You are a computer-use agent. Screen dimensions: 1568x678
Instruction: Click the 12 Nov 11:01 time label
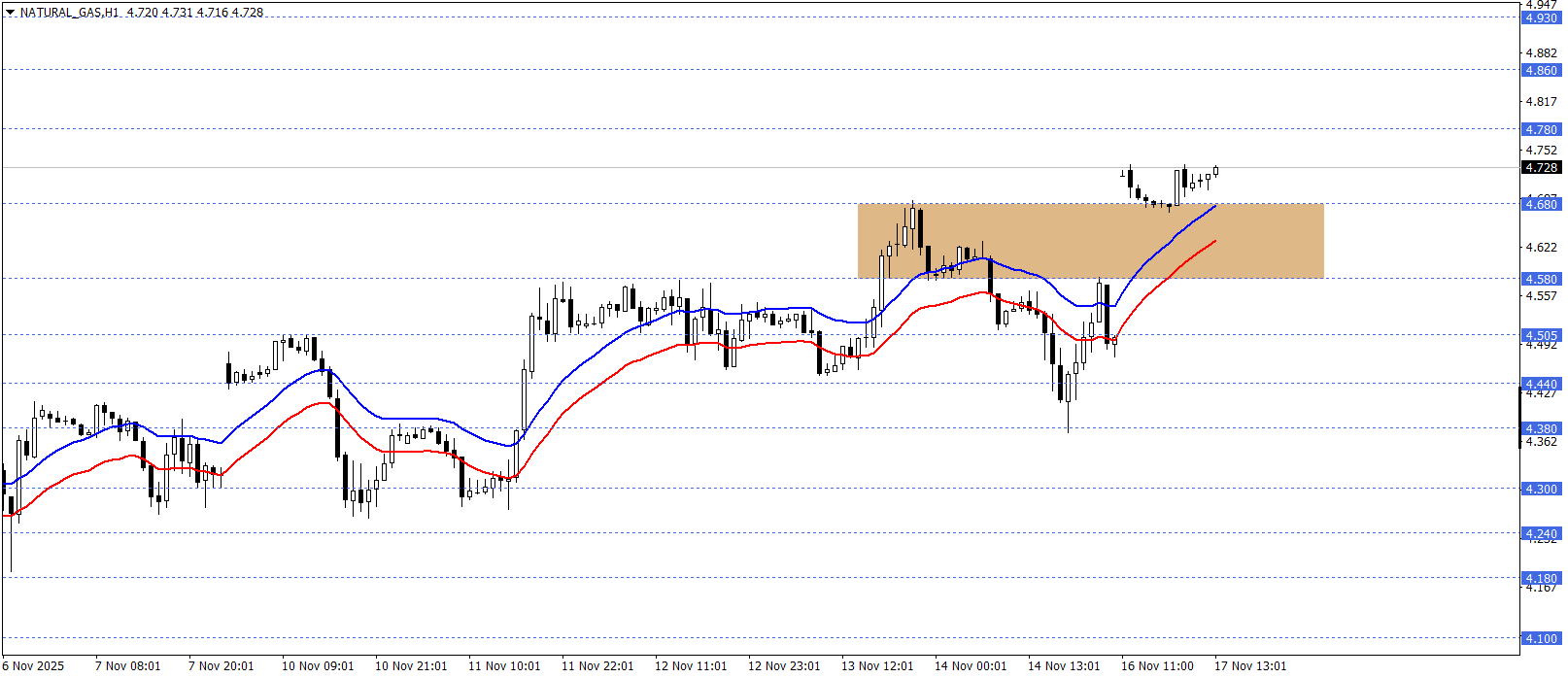tap(691, 666)
